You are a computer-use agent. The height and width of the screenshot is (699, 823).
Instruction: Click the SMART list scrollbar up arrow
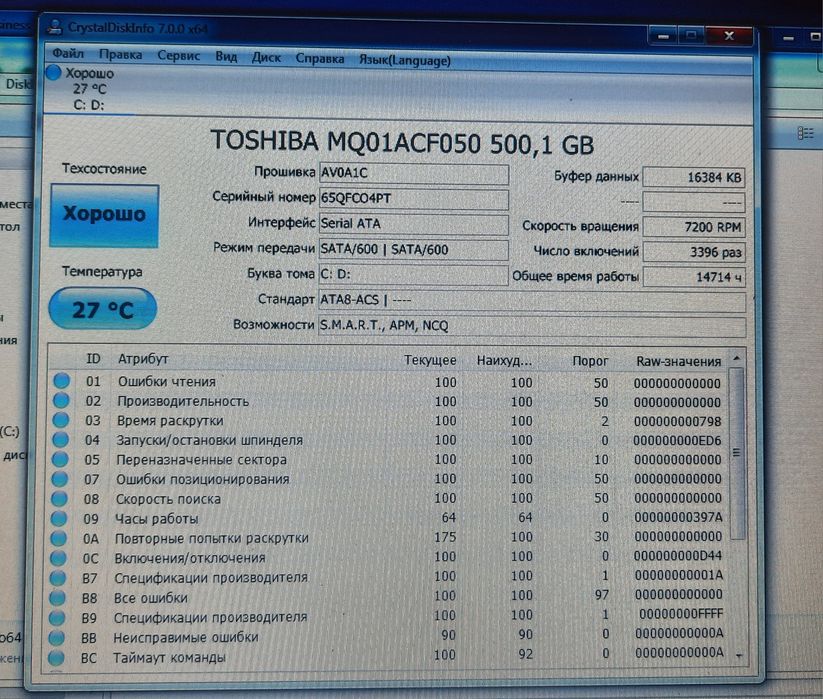tap(737, 358)
